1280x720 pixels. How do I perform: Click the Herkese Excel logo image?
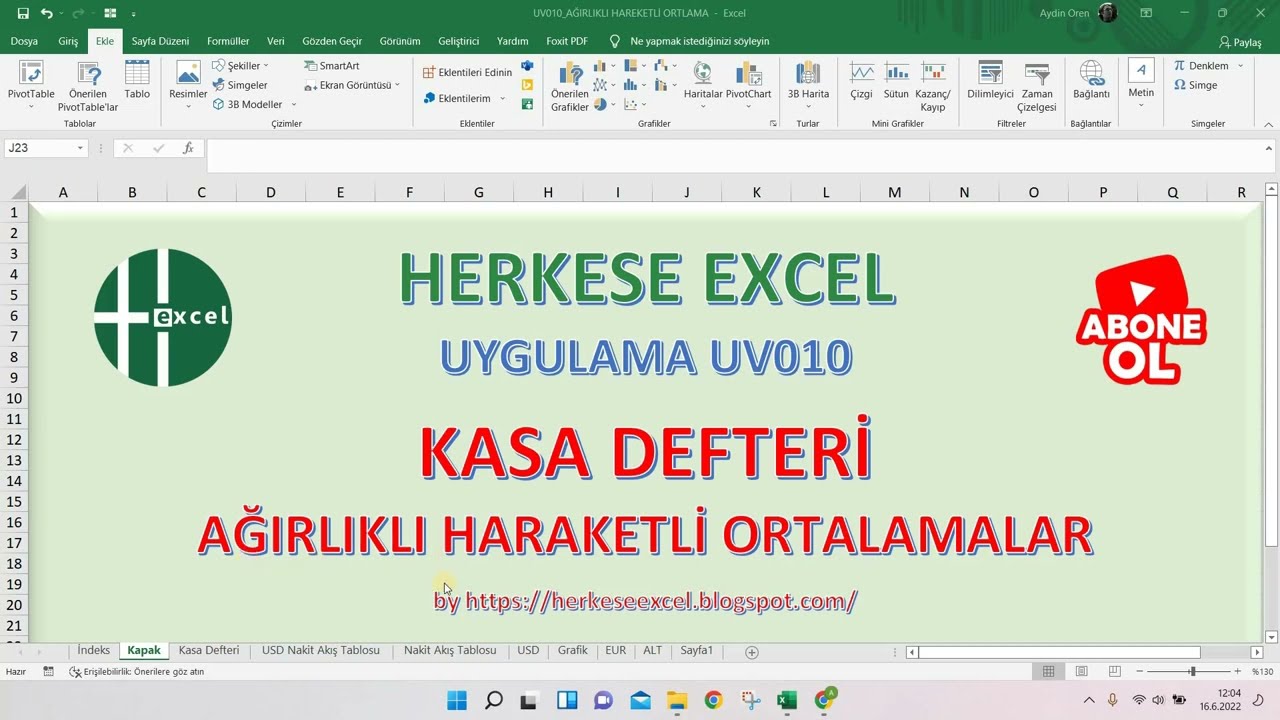pyautogui.click(x=163, y=318)
